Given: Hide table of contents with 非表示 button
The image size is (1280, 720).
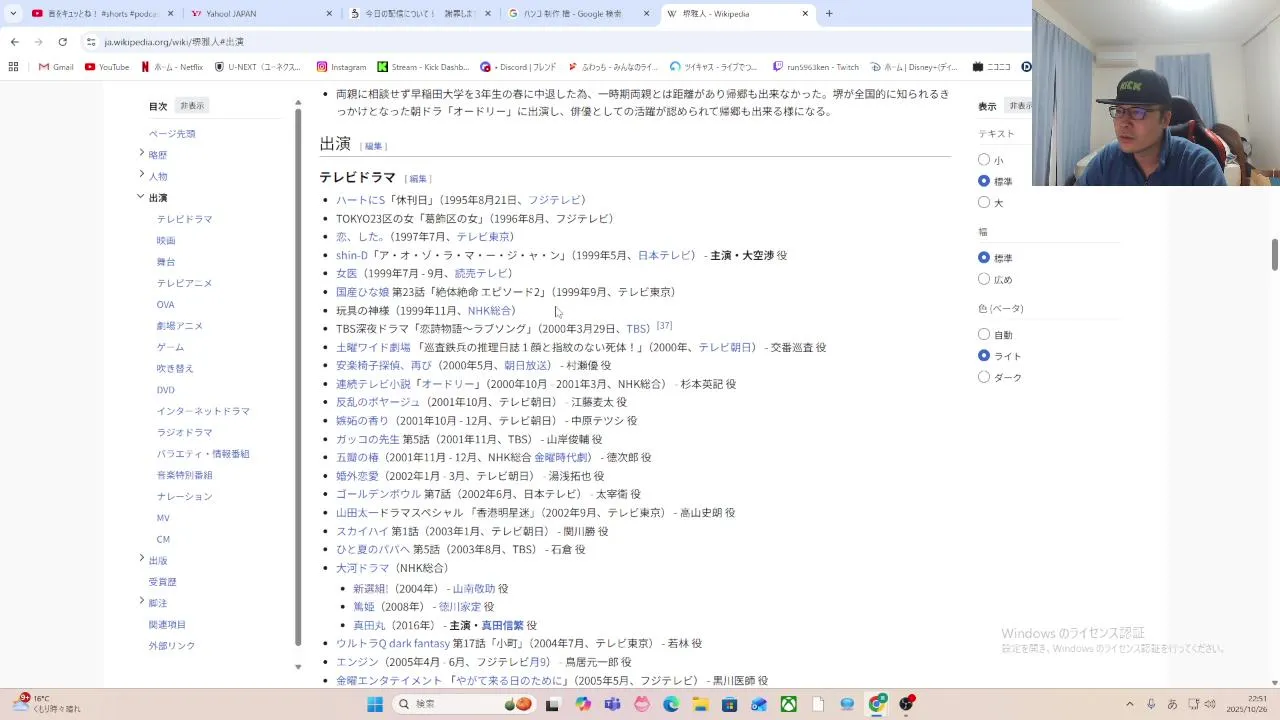Looking at the screenshot, I should pyautogui.click(x=192, y=106).
